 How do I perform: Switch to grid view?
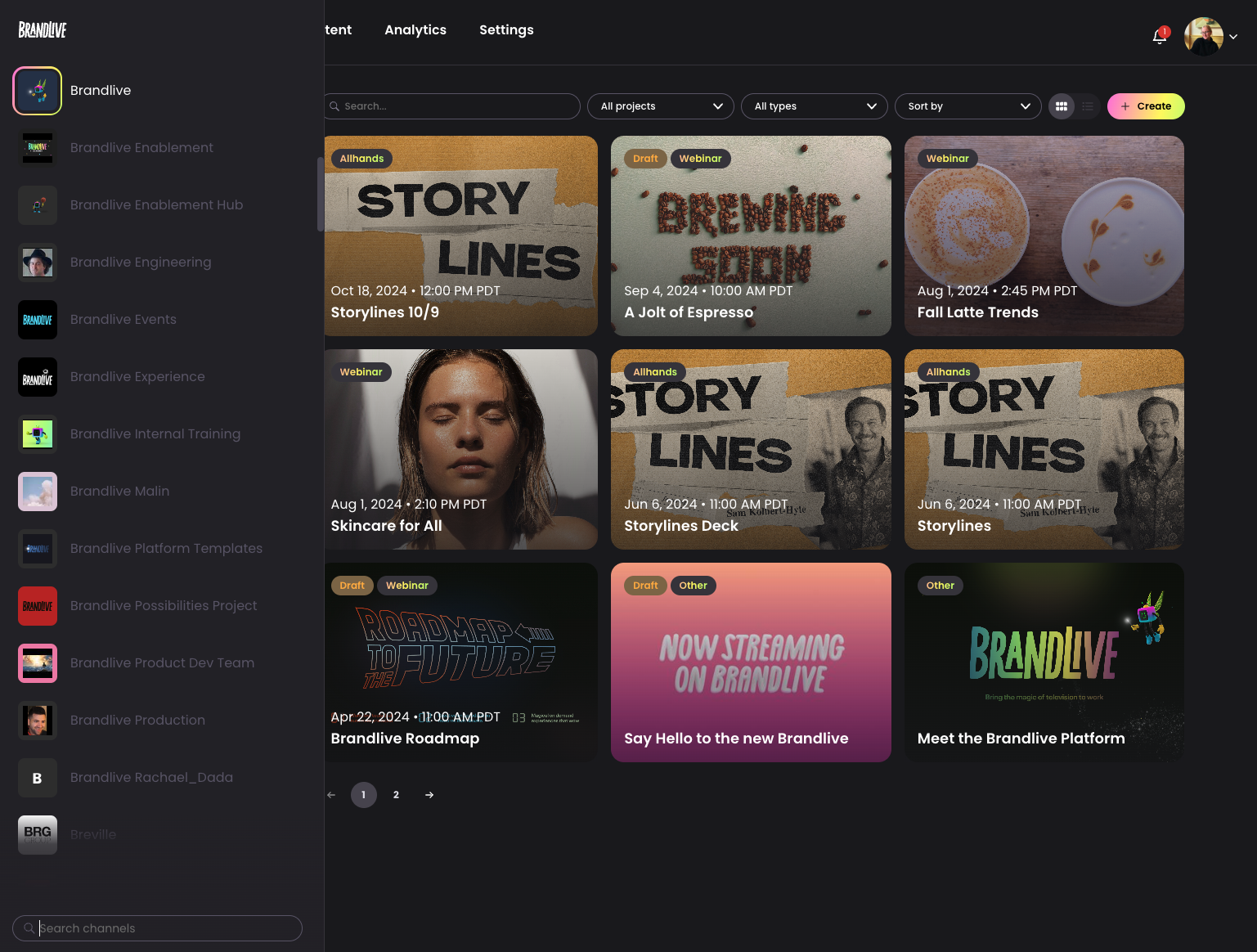tap(1062, 106)
